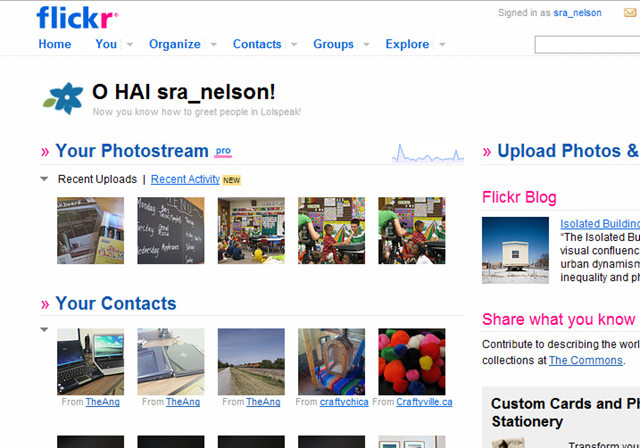Follow The Commons link

[586, 361]
